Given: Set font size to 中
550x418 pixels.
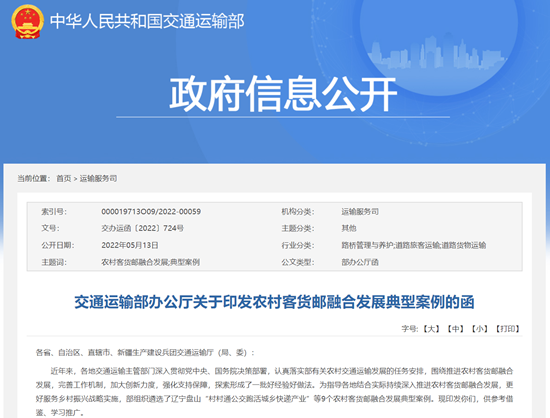Looking at the screenshot, I should tap(455, 329).
